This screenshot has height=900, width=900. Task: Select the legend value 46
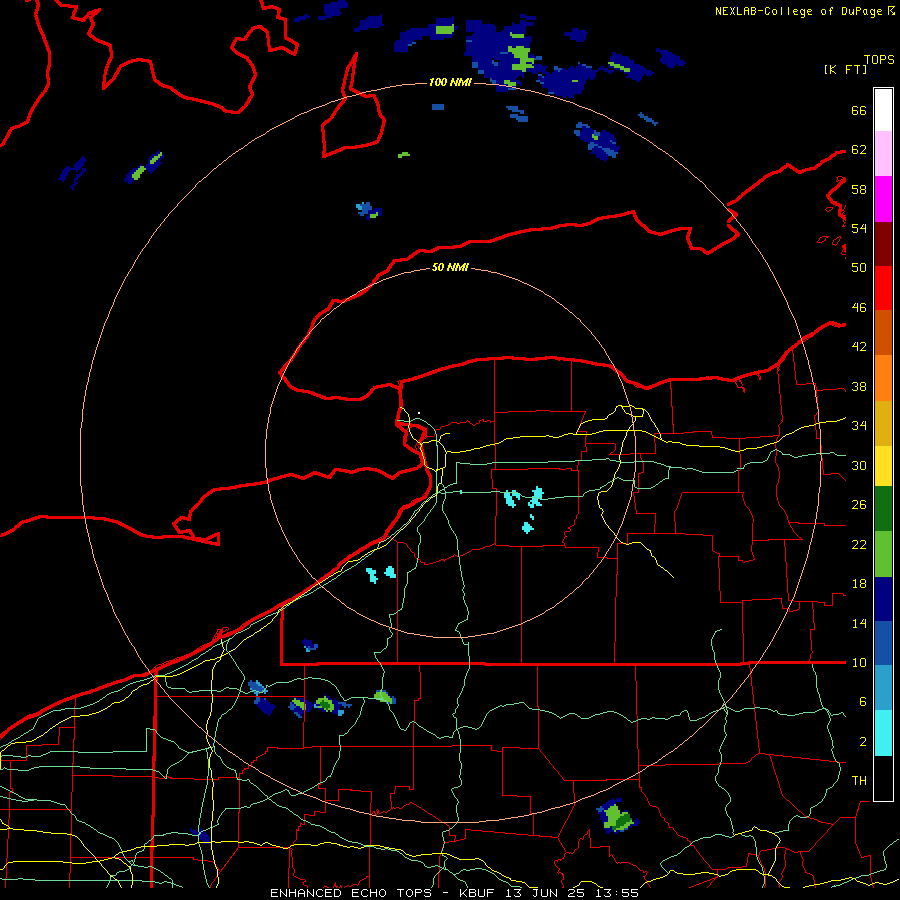pyautogui.click(x=859, y=308)
